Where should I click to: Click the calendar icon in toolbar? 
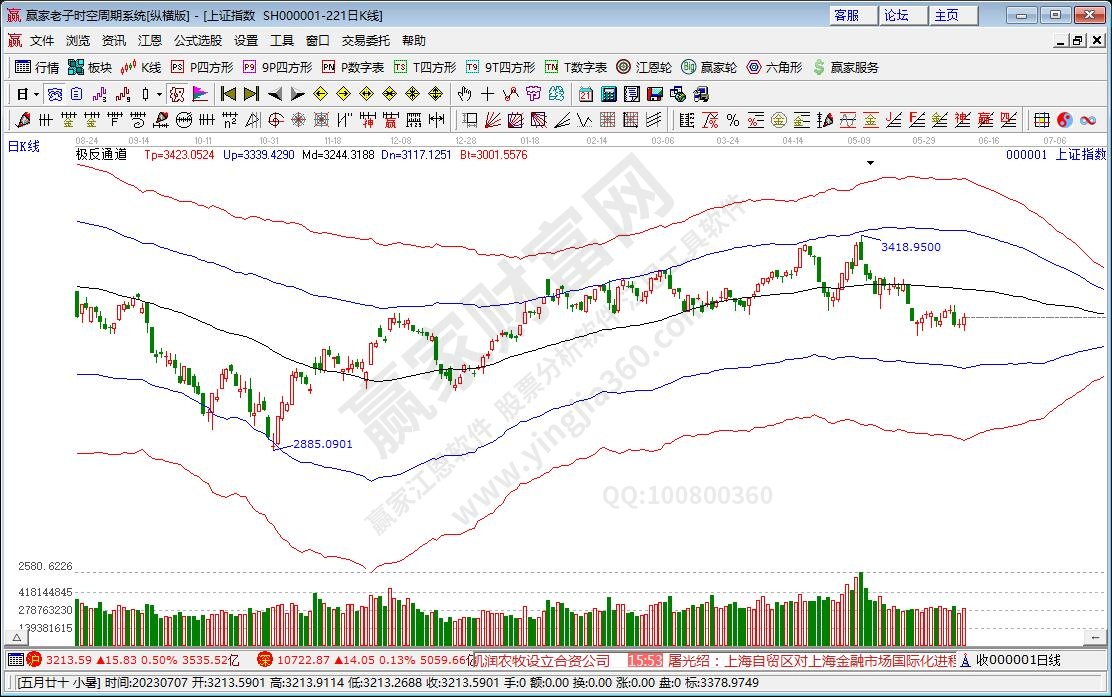pyautogui.click(x=585, y=94)
